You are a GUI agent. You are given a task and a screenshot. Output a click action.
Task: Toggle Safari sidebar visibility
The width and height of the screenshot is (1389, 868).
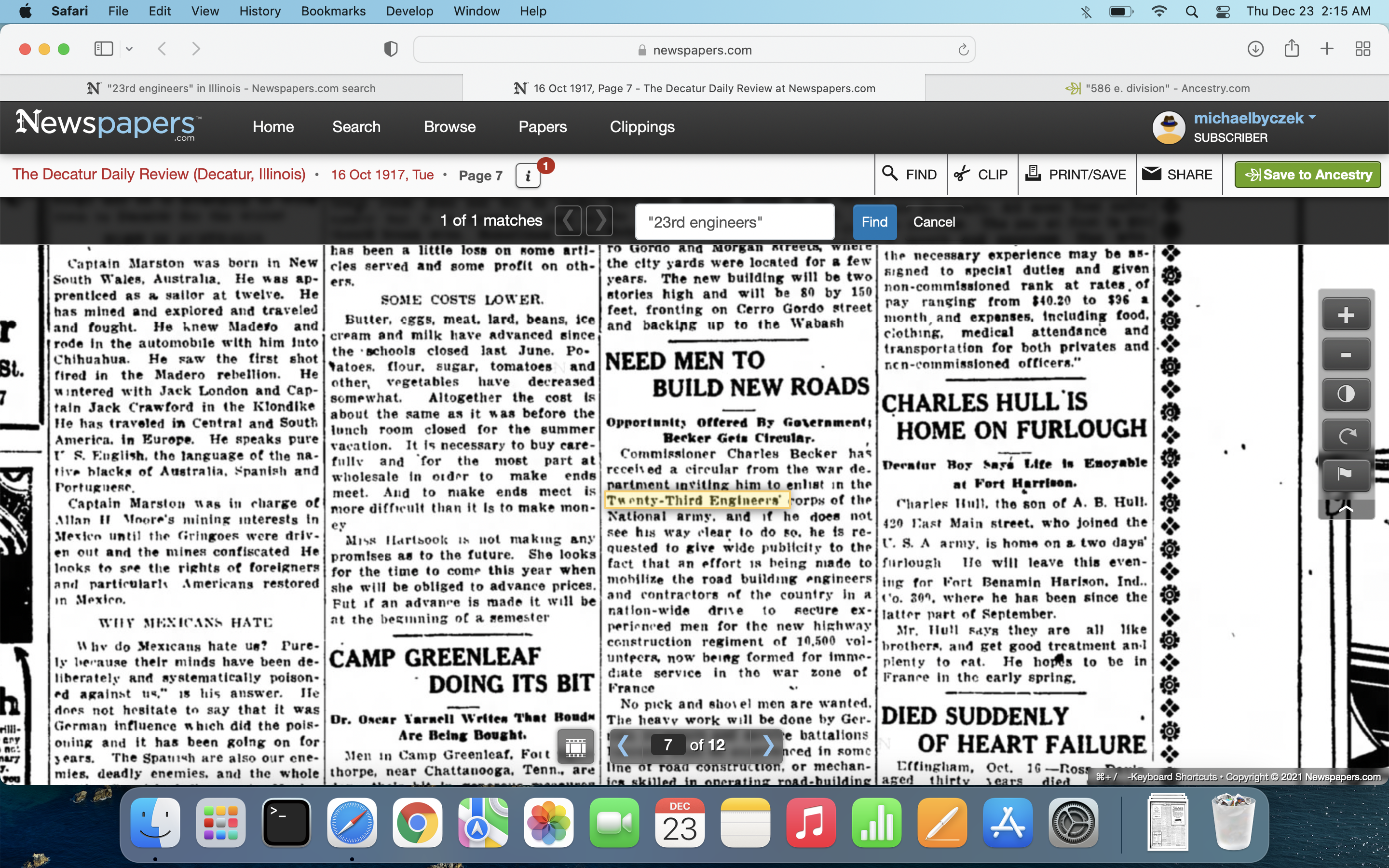(103, 49)
